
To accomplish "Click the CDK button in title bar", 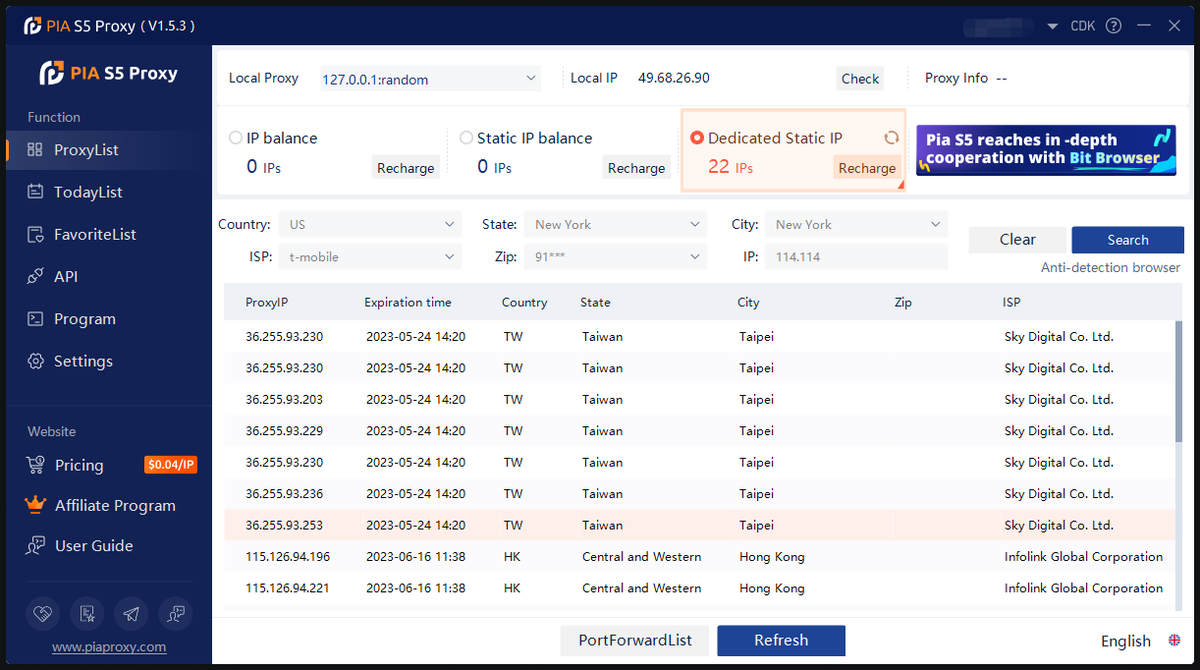I will 1083,26.
